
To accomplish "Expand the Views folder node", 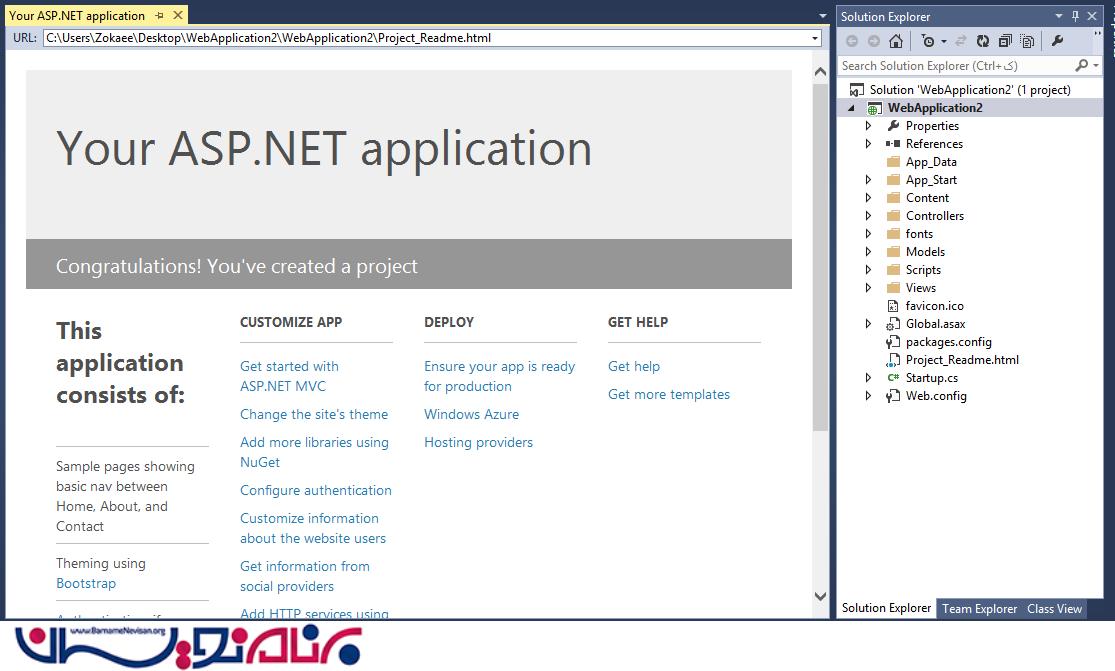I will [x=868, y=288].
